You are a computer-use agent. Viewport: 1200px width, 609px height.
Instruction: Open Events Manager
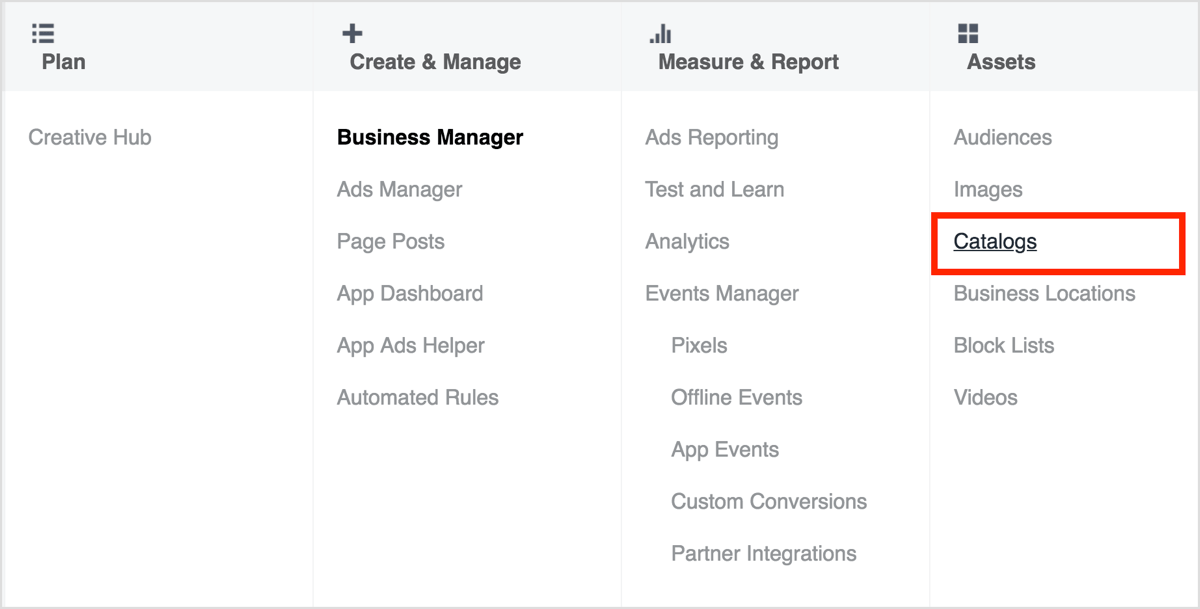click(722, 294)
